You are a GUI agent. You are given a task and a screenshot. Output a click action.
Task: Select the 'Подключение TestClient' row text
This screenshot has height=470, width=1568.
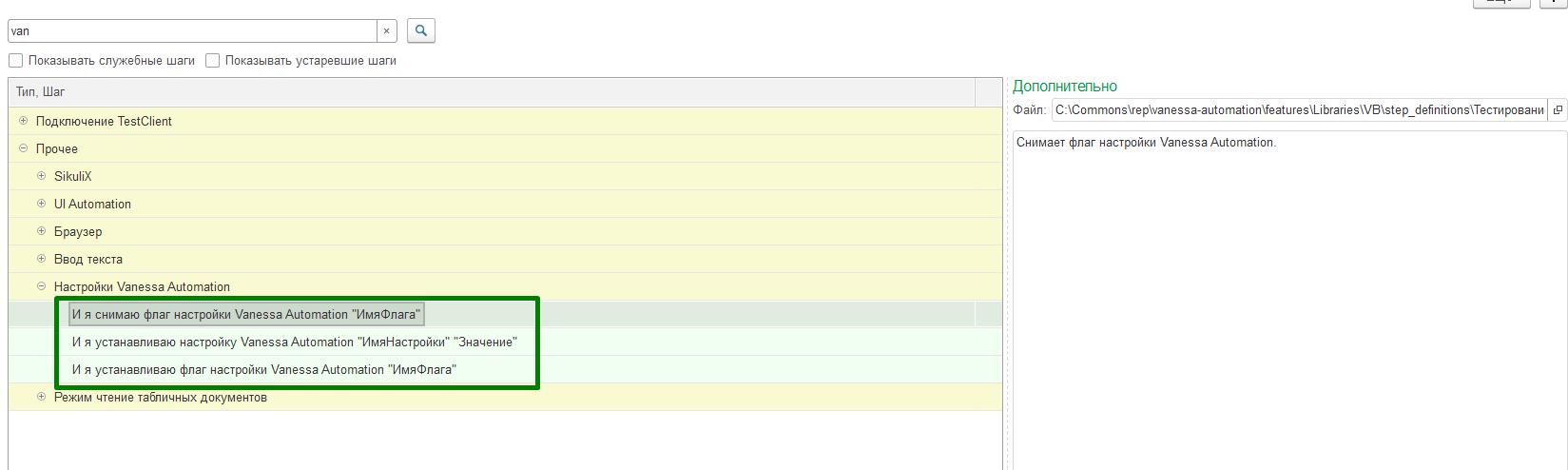[104, 122]
